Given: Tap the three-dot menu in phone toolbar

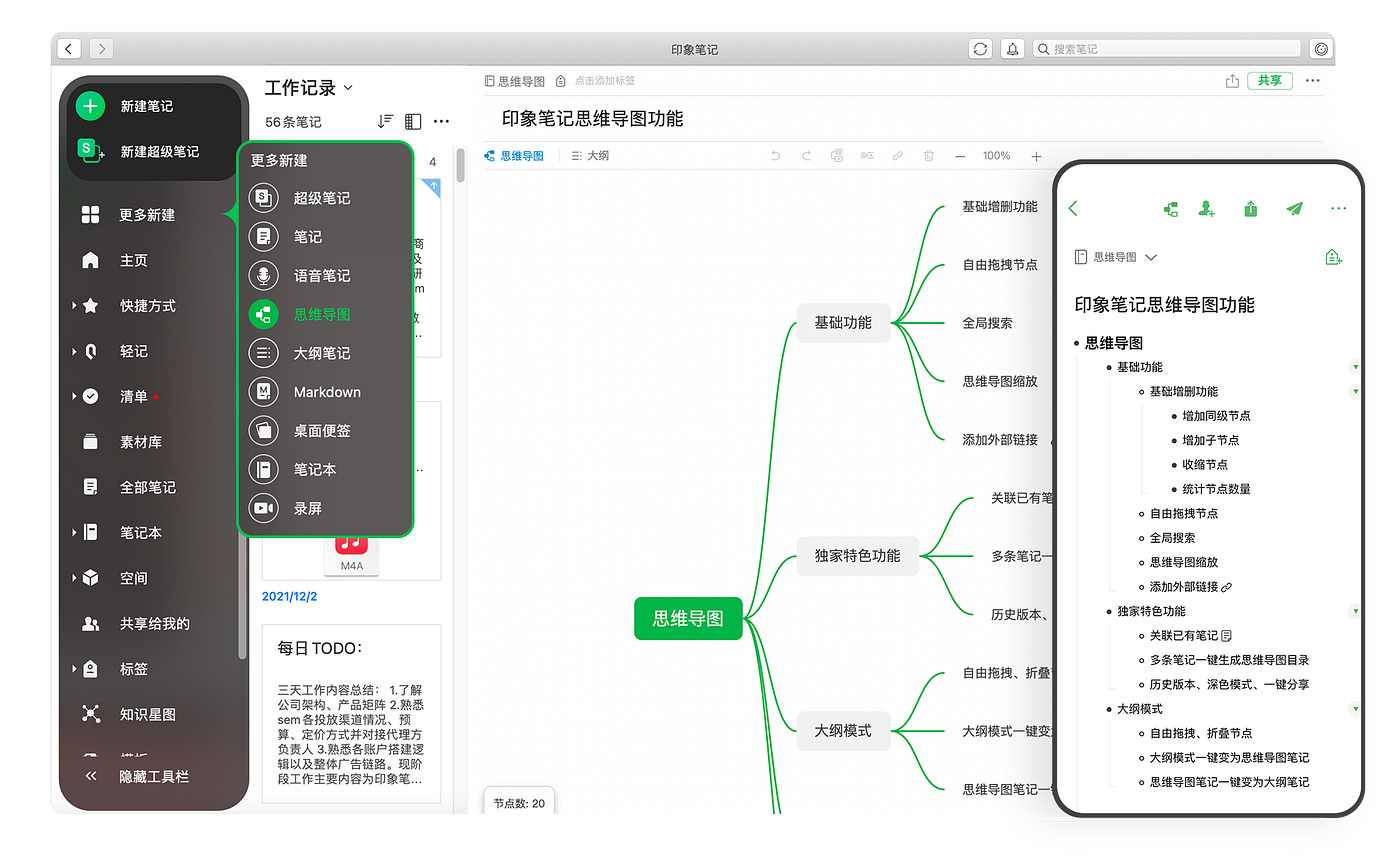Looking at the screenshot, I should [1339, 209].
